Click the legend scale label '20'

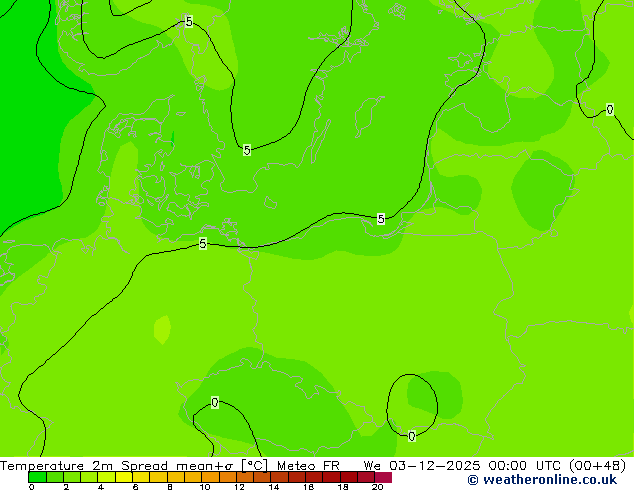coord(378,487)
